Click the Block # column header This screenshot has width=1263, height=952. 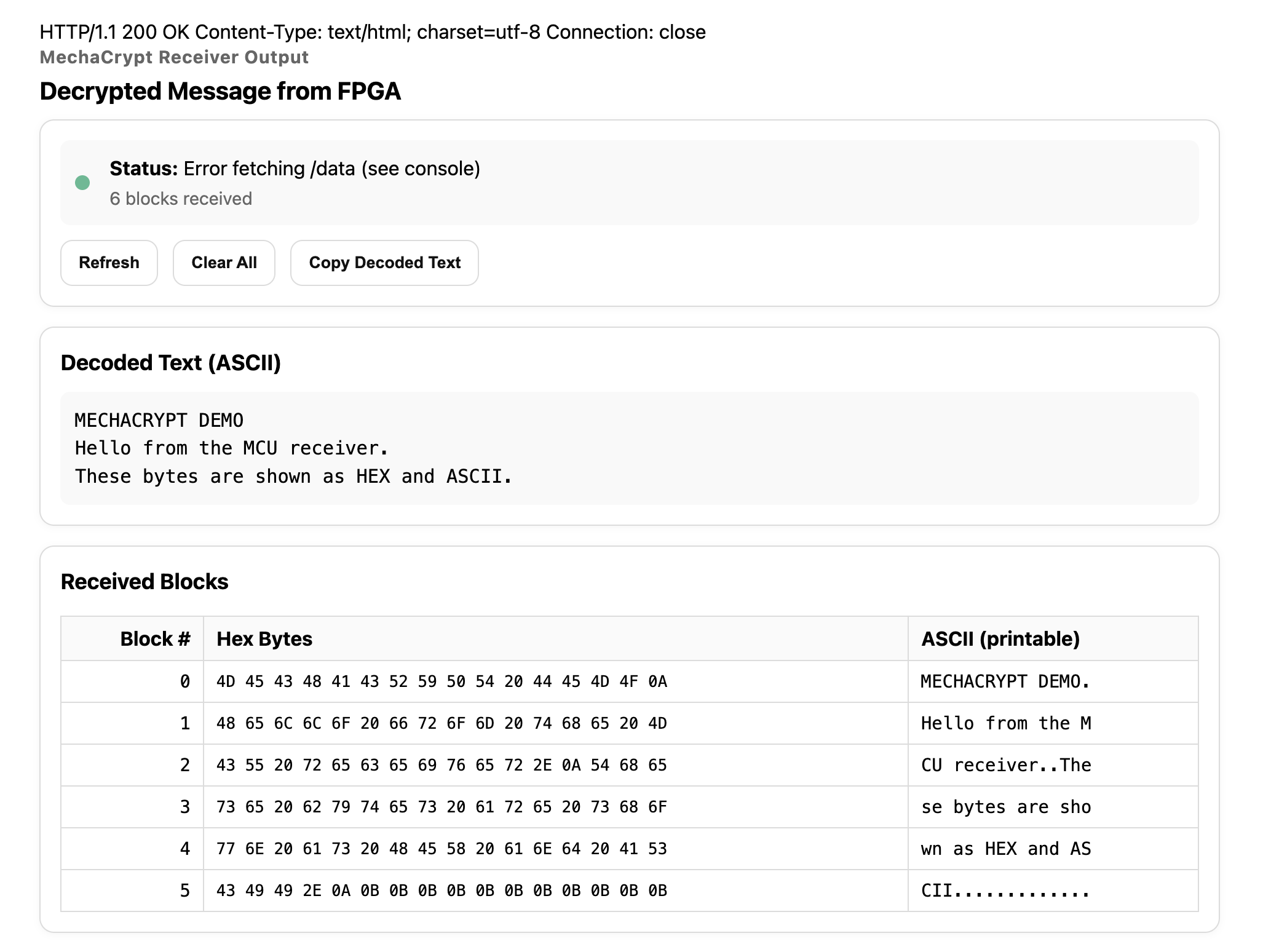coord(155,639)
